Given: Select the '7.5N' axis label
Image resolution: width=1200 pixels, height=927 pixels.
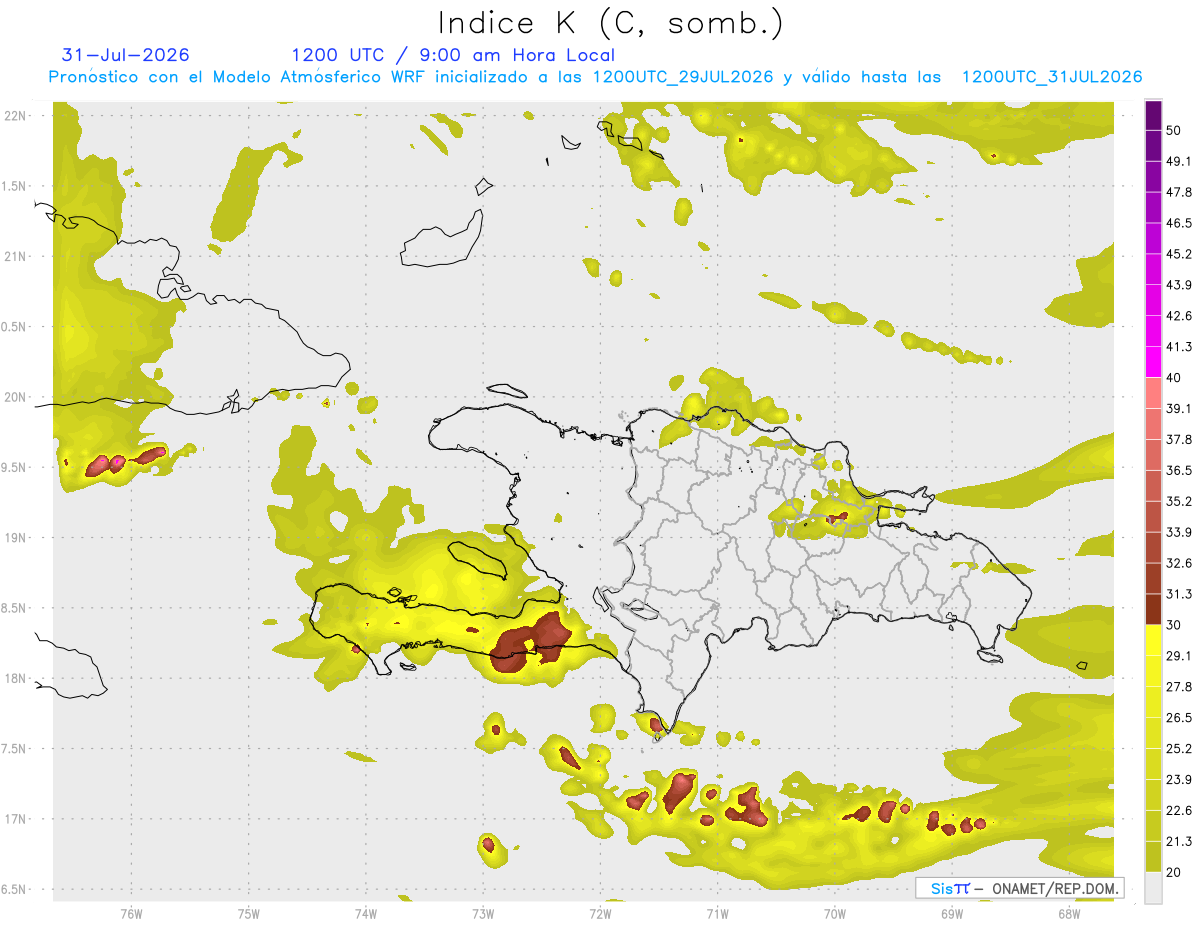Looking at the screenshot, I should [x=15, y=749].
